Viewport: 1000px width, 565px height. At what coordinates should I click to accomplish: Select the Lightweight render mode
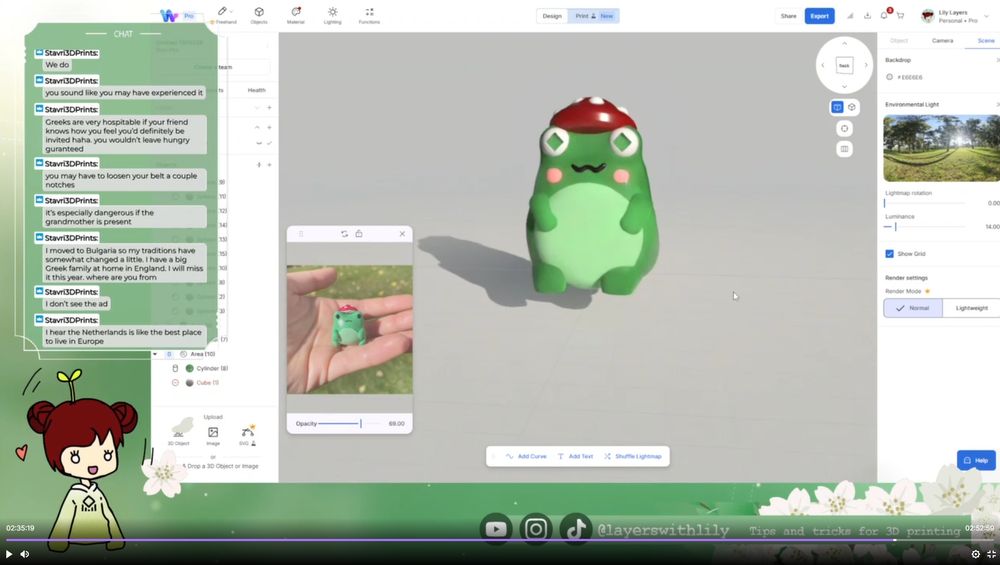[x=971, y=308]
